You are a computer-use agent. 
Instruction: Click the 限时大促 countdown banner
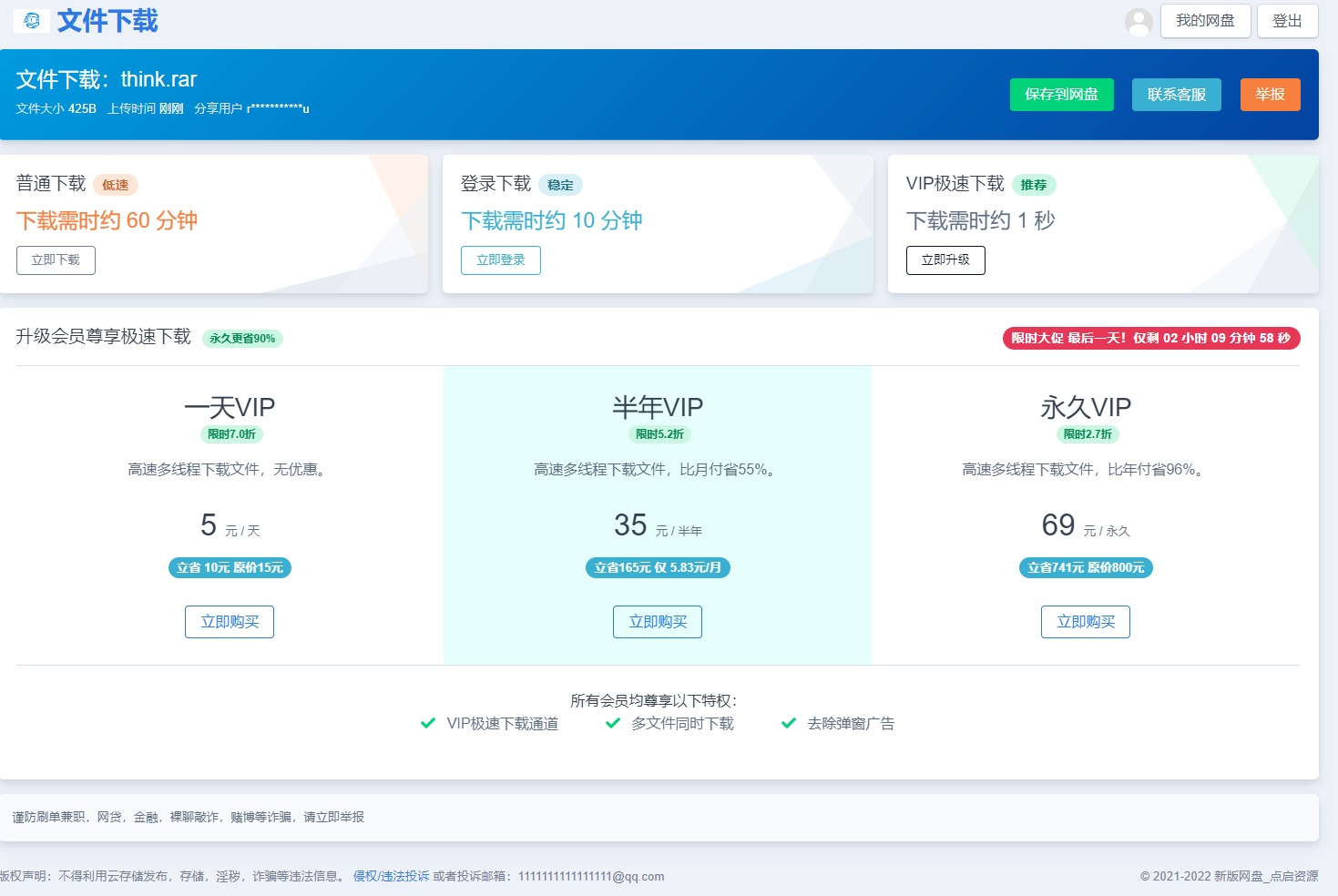click(1151, 338)
